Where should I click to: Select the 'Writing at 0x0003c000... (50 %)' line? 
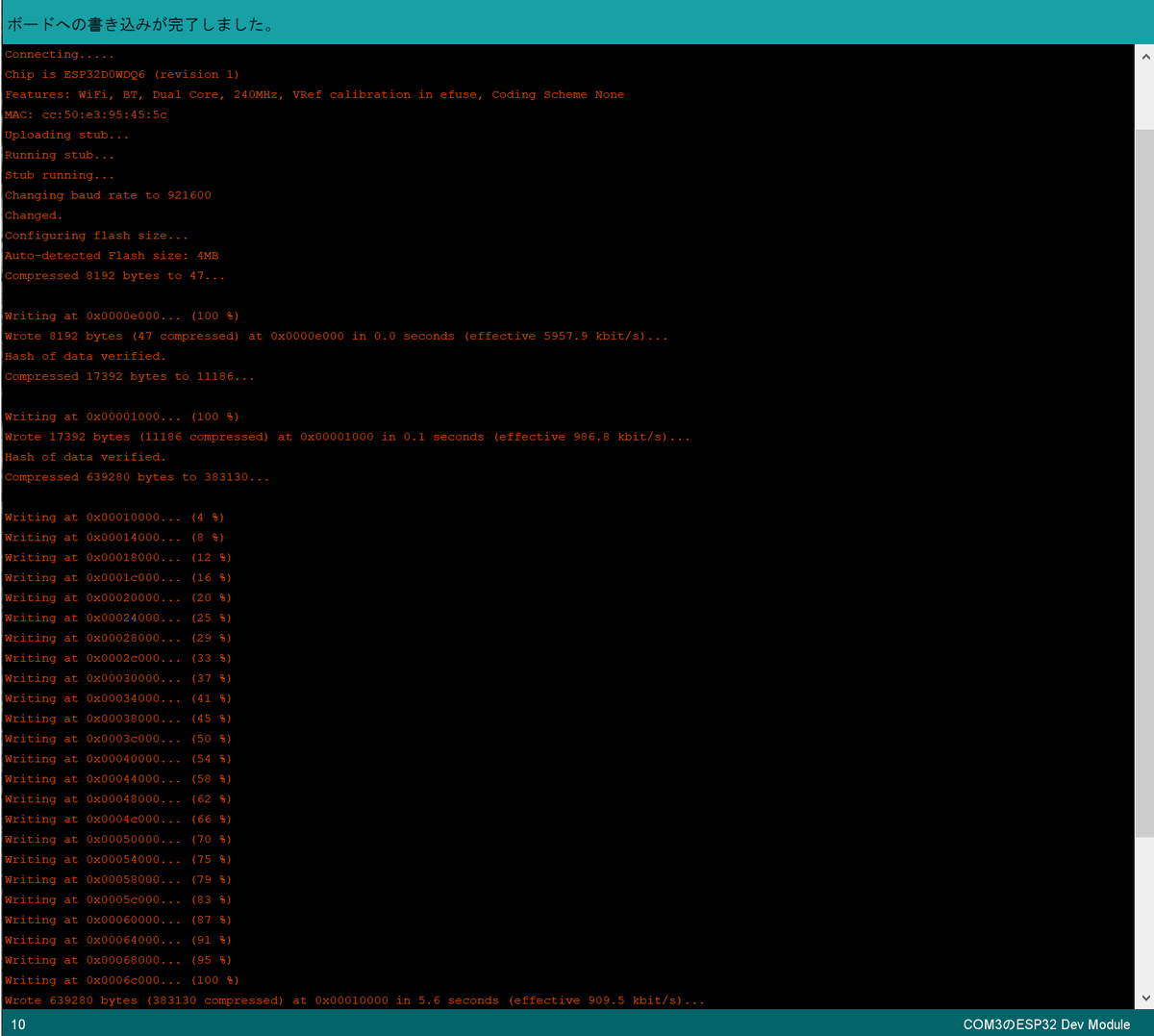117,738
